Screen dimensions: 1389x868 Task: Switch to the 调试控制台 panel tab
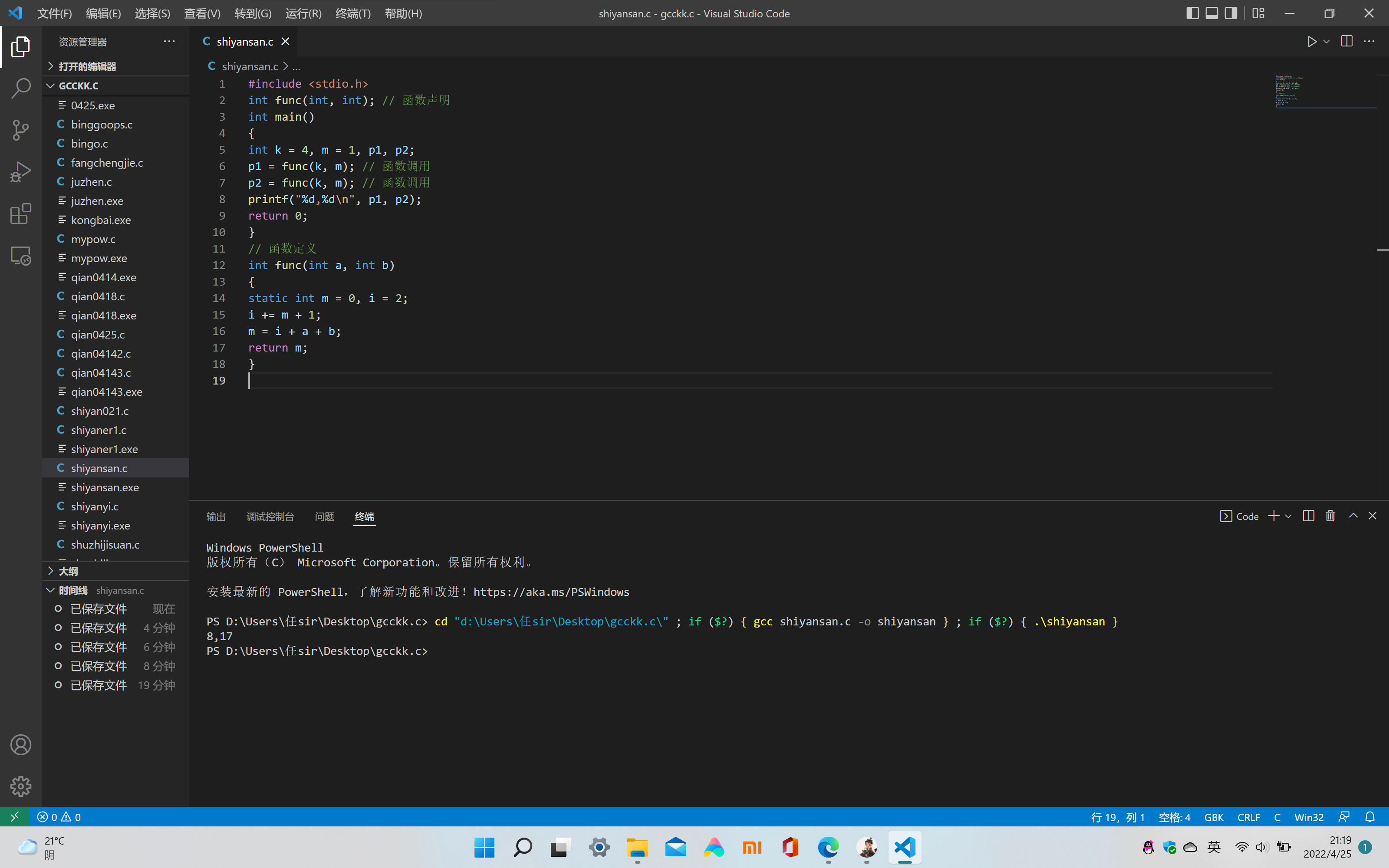270,516
